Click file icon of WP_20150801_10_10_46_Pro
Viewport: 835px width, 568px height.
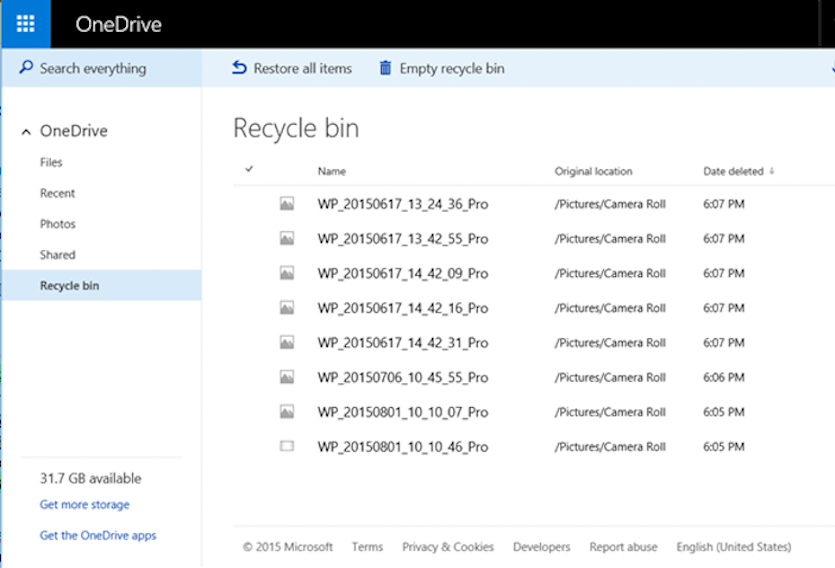(x=286, y=446)
